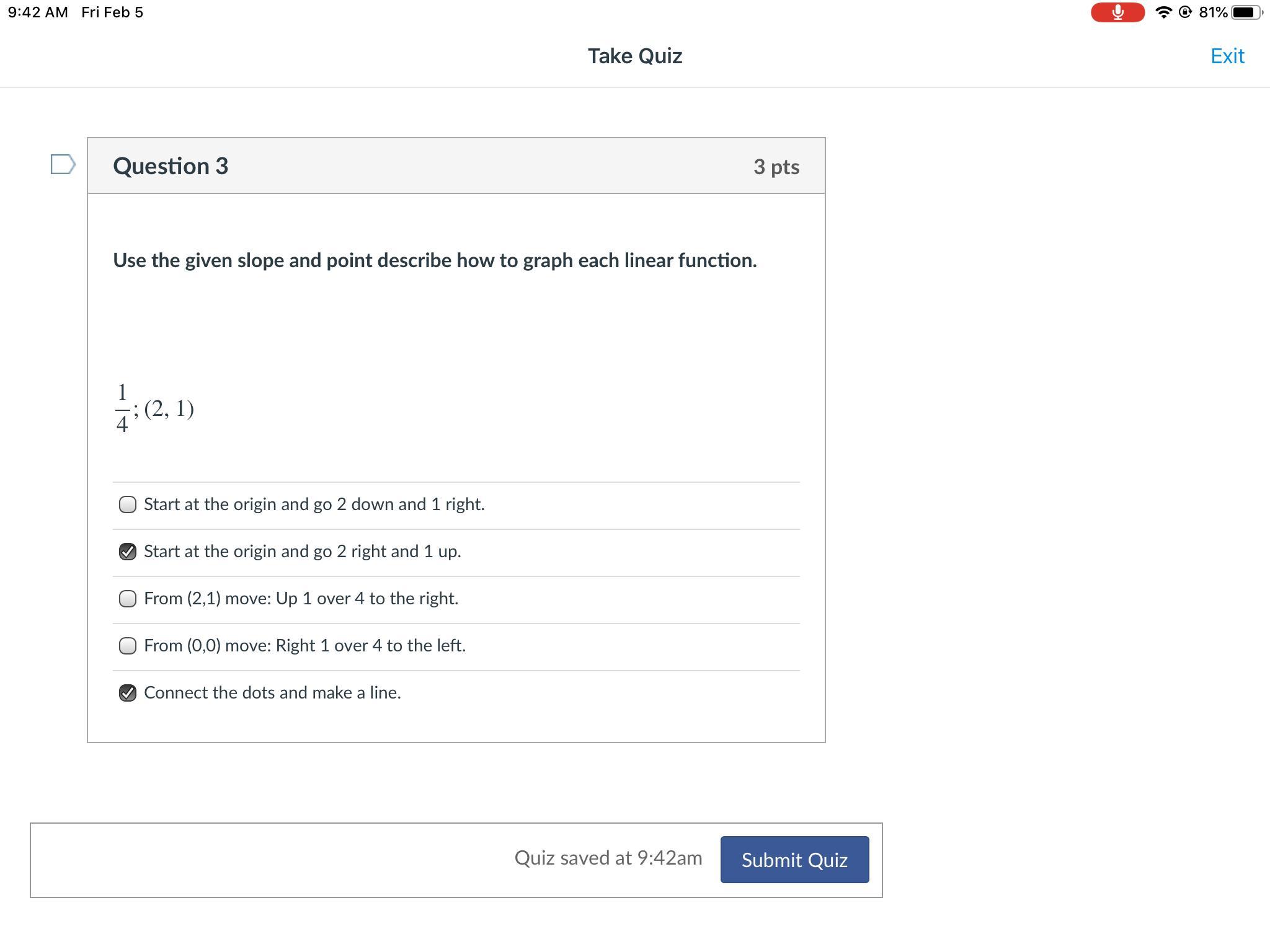Check 'go 2 down and 1 right' option
This screenshot has height=952, width=1270.
[x=128, y=505]
